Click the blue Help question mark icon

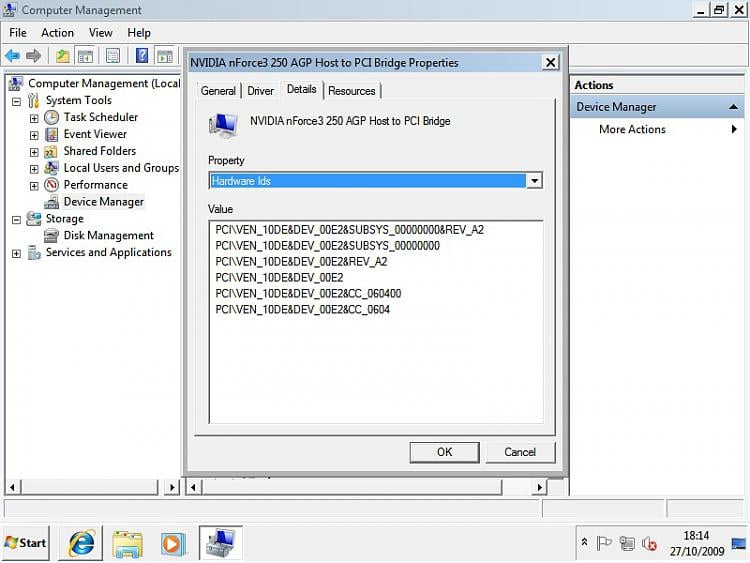(x=142, y=55)
